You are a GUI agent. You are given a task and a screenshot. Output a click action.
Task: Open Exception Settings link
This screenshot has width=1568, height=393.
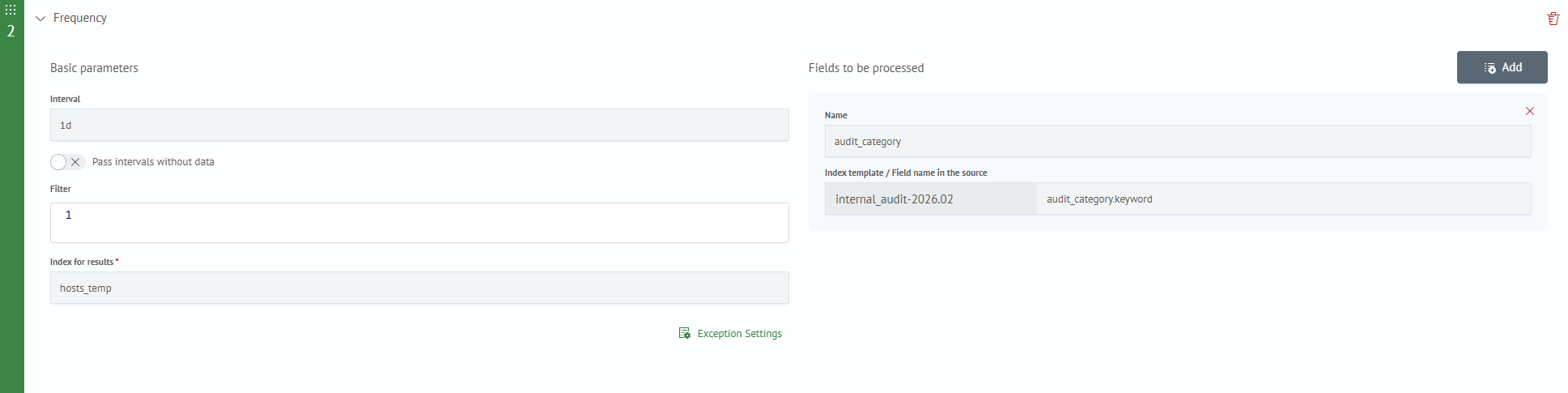pos(739,334)
